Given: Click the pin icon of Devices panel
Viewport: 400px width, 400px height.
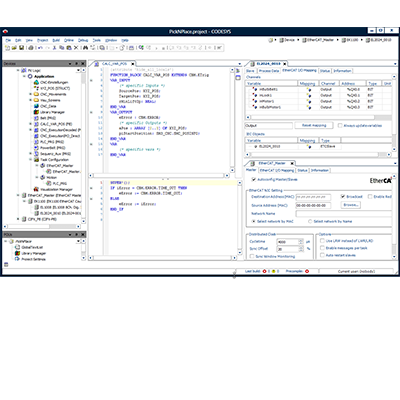Looking at the screenshot, I should [76, 64].
